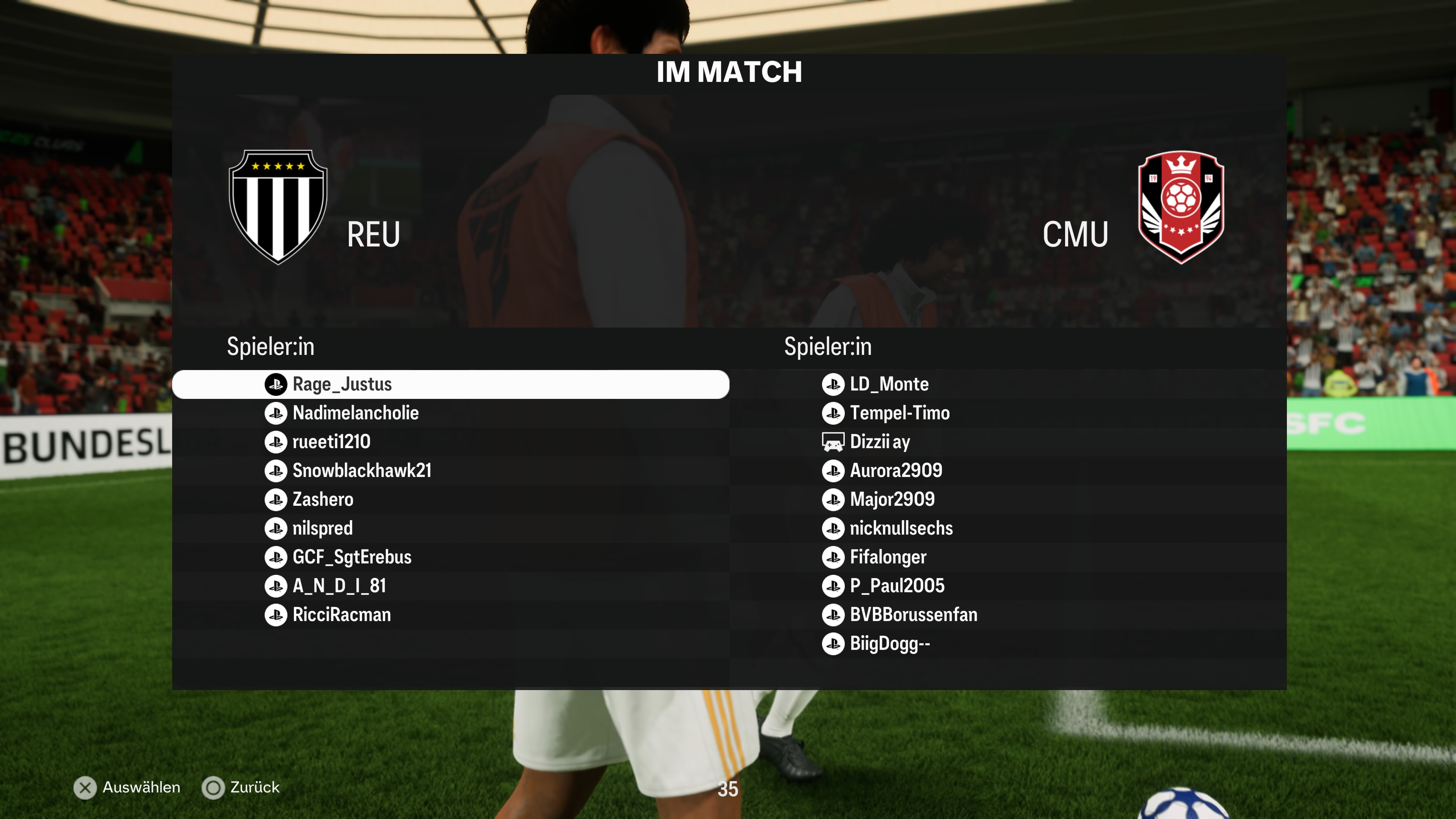Click the circle Zurück button icon

[x=213, y=788]
